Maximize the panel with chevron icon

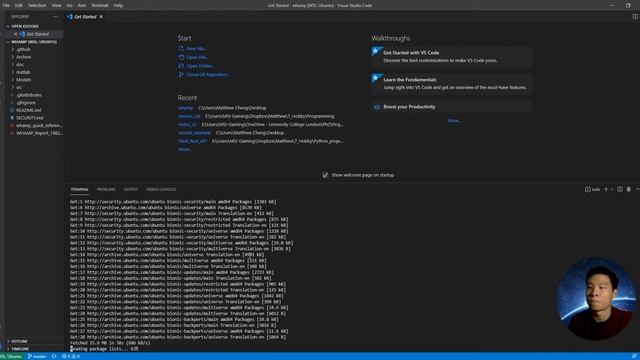637,189
